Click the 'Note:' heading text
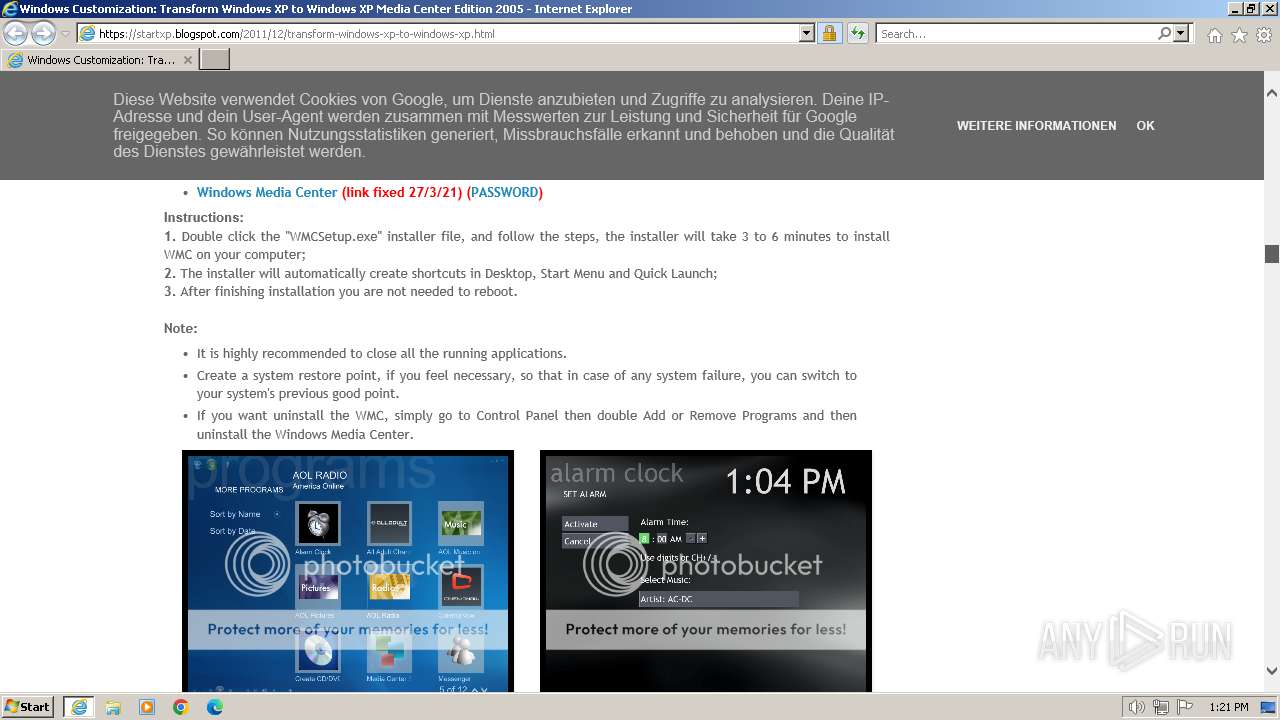The width and height of the screenshot is (1280, 720). click(181, 328)
